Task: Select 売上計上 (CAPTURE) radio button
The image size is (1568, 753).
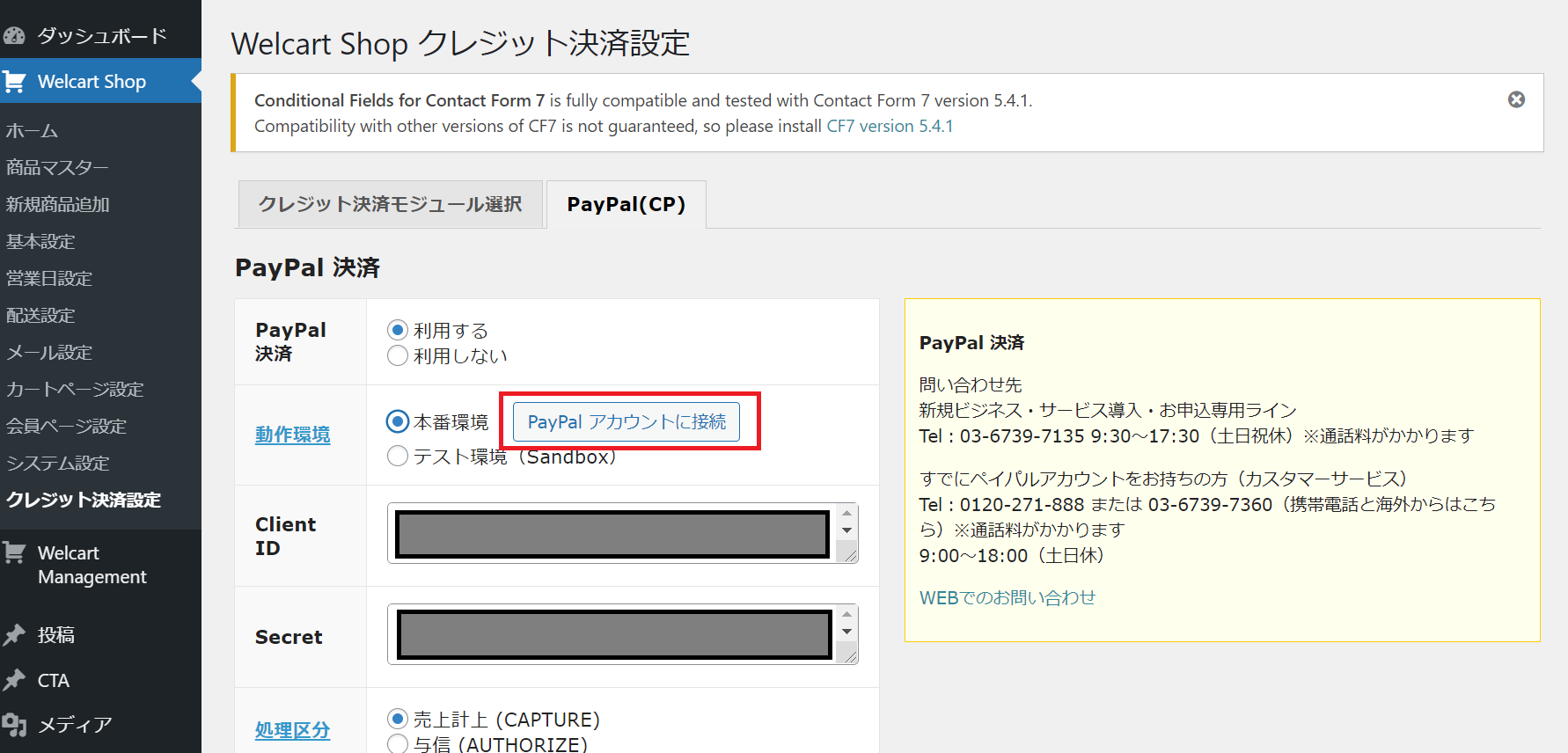Action: (x=398, y=719)
